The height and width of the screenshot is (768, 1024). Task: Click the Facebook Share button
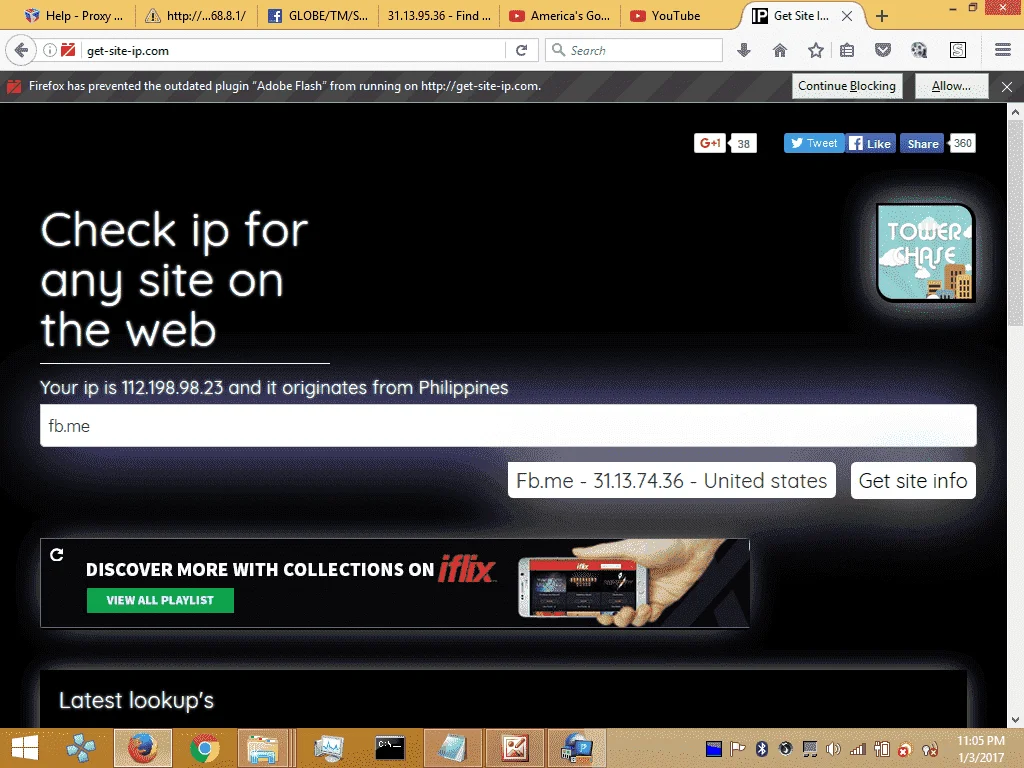[922, 143]
